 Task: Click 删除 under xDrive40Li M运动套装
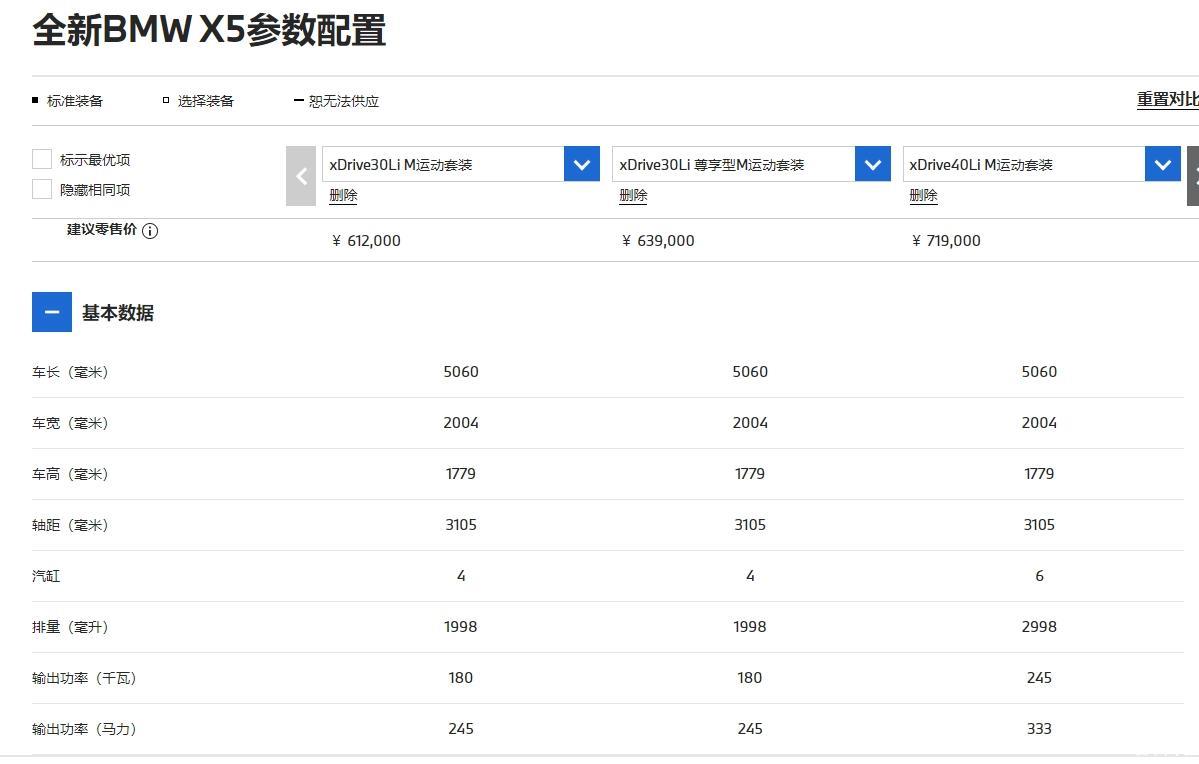[x=923, y=195]
